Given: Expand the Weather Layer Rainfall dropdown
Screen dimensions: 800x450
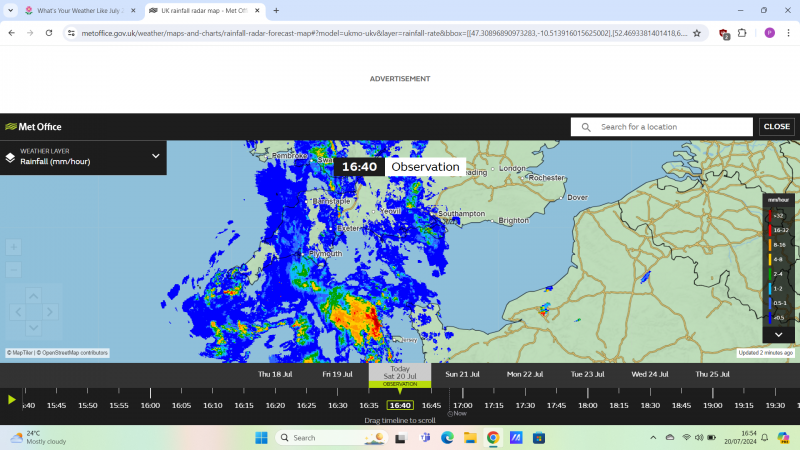Looking at the screenshot, I should [x=155, y=156].
